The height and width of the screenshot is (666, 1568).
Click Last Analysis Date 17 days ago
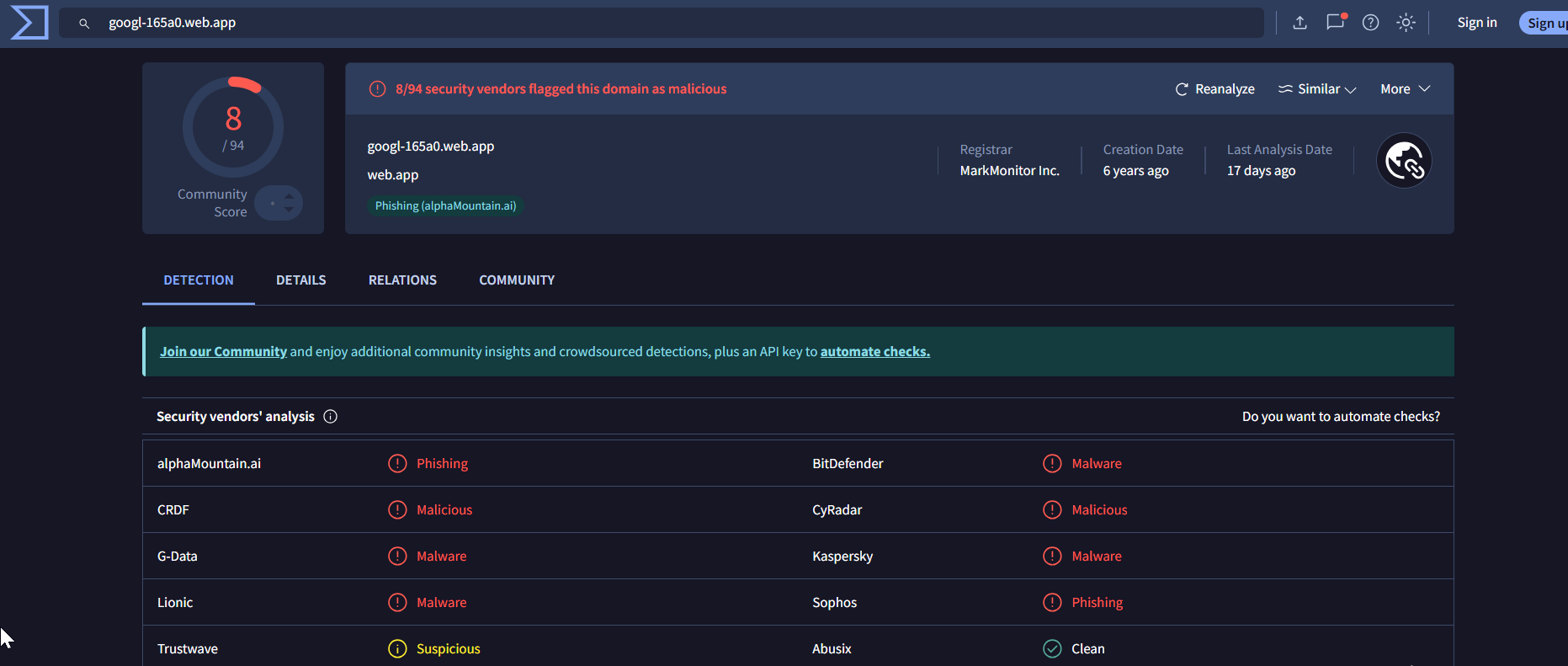pyautogui.click(x=1261, y=171)
